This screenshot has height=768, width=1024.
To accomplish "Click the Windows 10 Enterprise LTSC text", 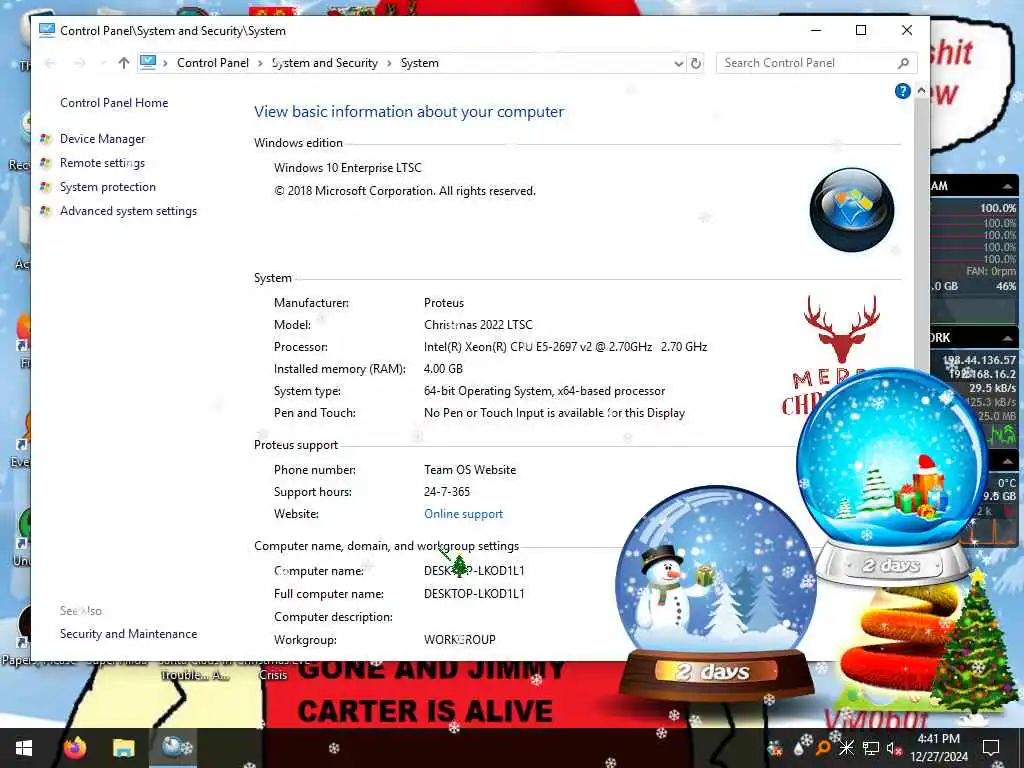I will 347,168.
